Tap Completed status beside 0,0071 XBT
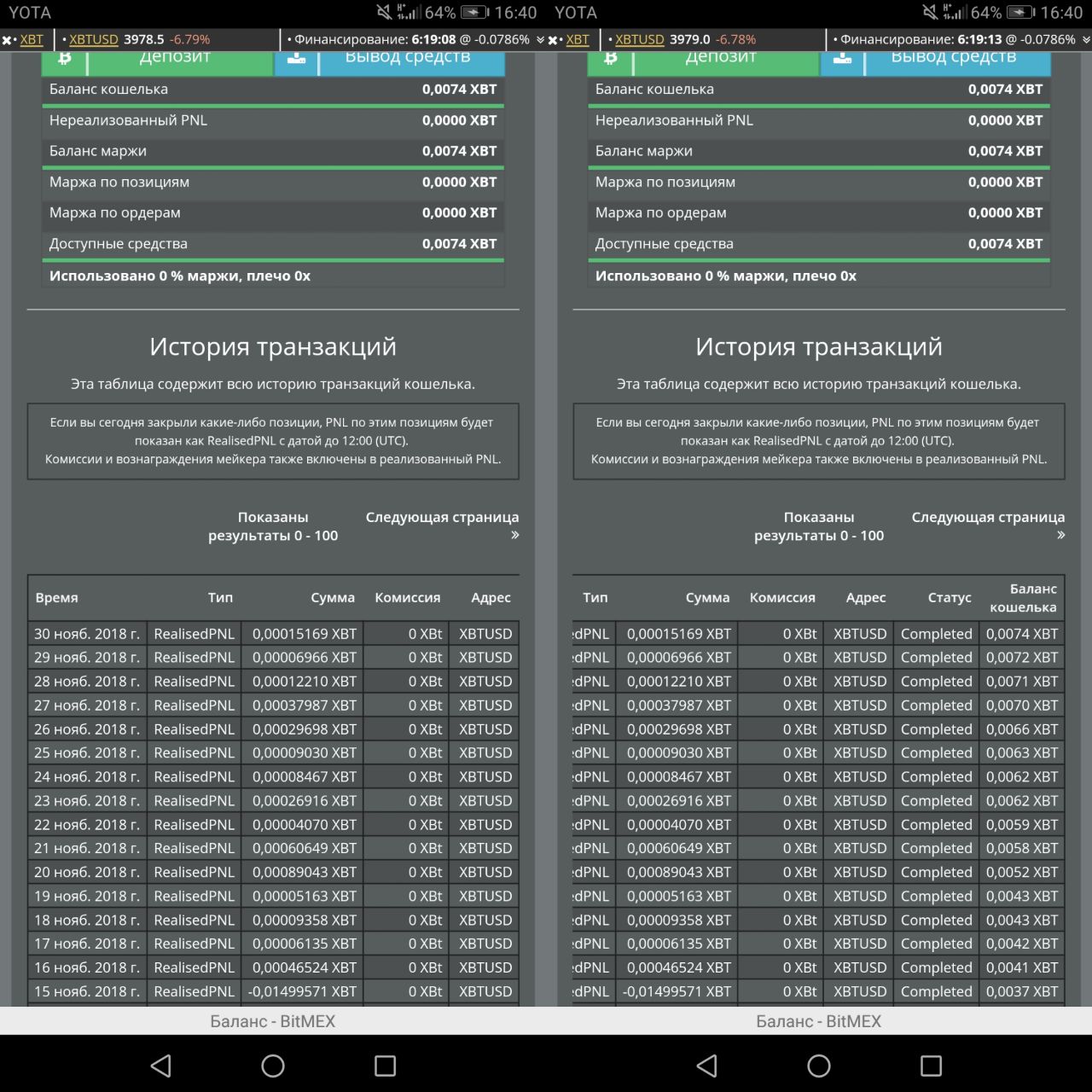Screen dimensions: 1092x1092 point(936,682)
